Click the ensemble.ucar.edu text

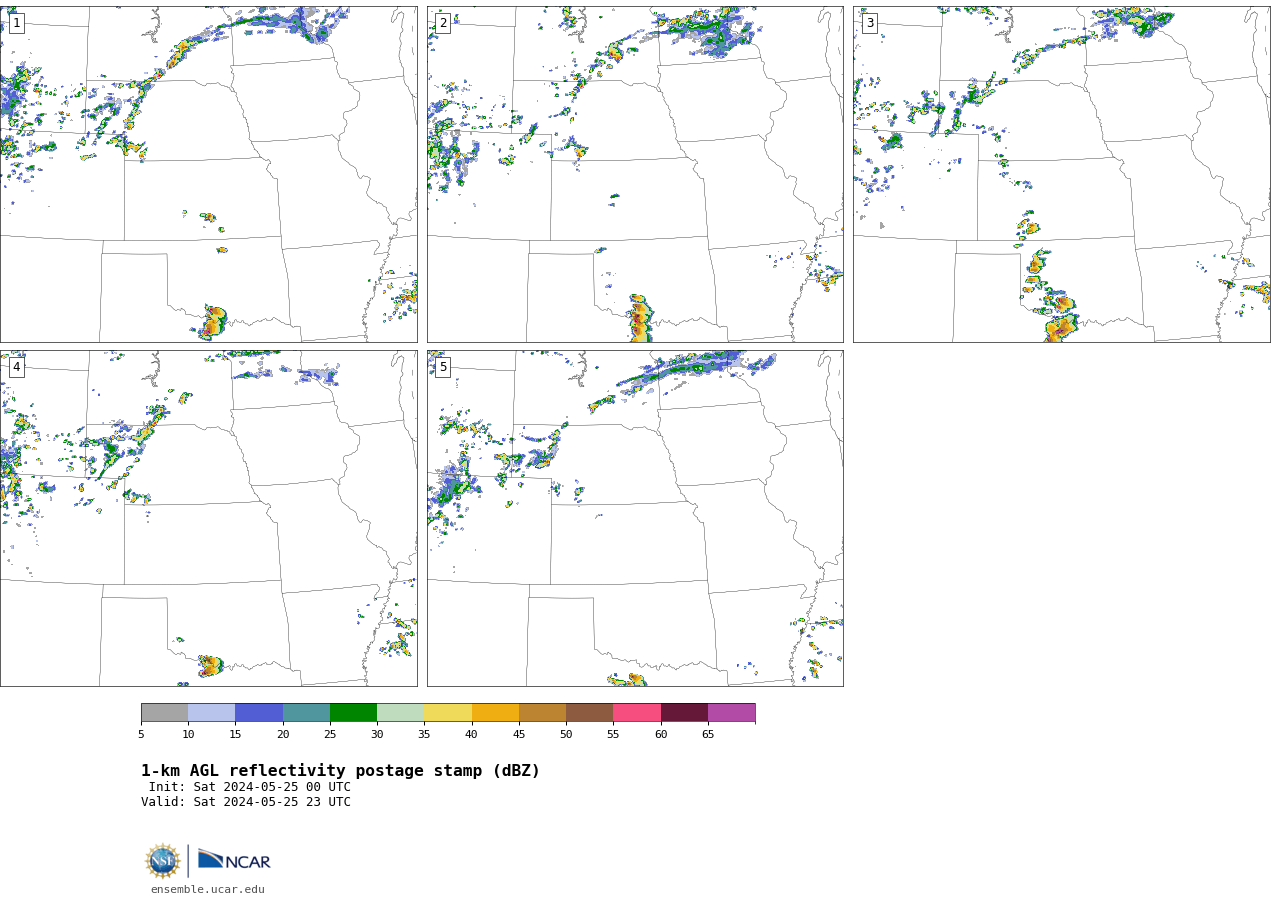[208, 889]
